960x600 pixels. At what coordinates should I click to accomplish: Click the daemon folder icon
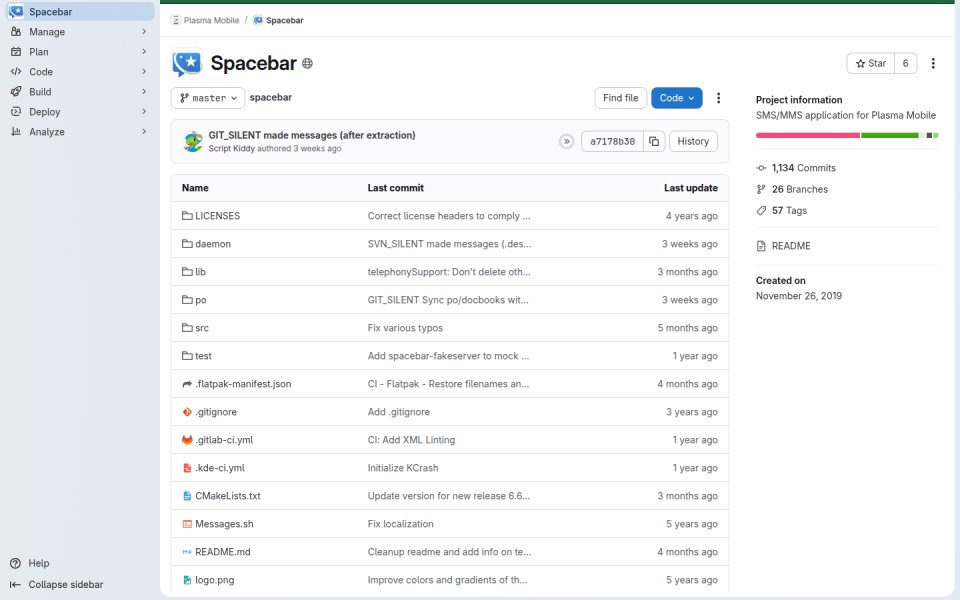point(187,244)
